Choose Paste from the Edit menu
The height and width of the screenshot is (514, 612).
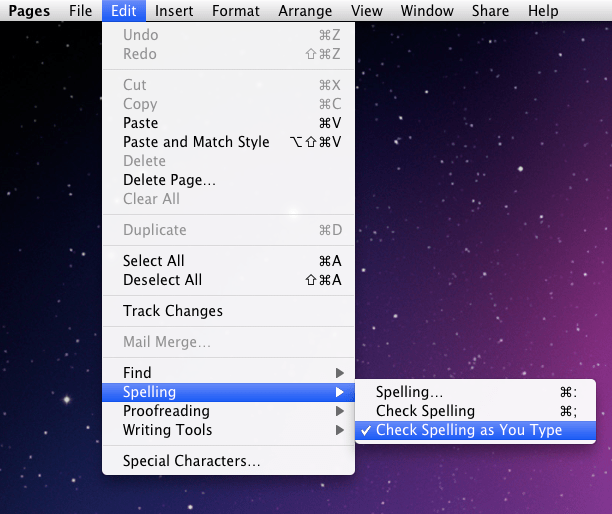pos(228,123)
